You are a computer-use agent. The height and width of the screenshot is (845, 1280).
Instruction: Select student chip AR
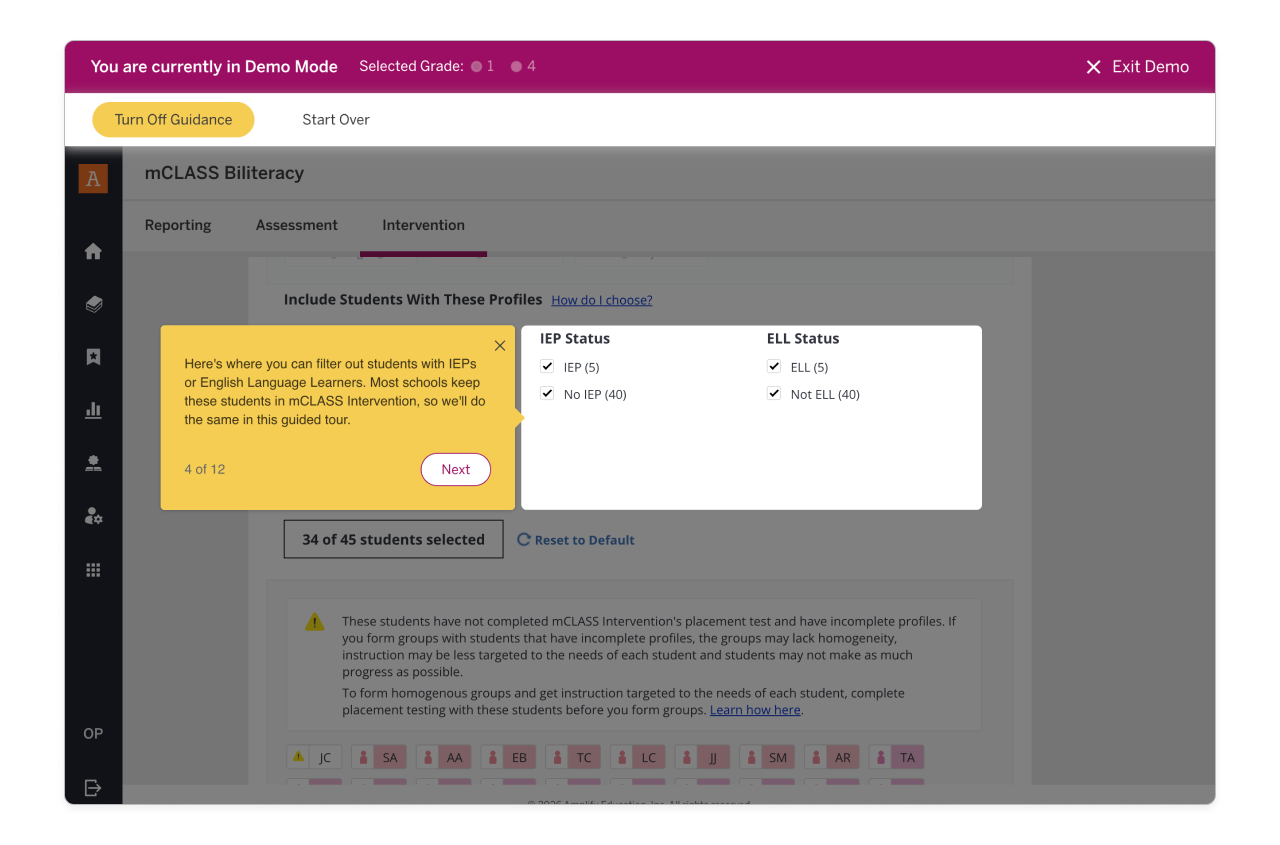pos(832,758)
